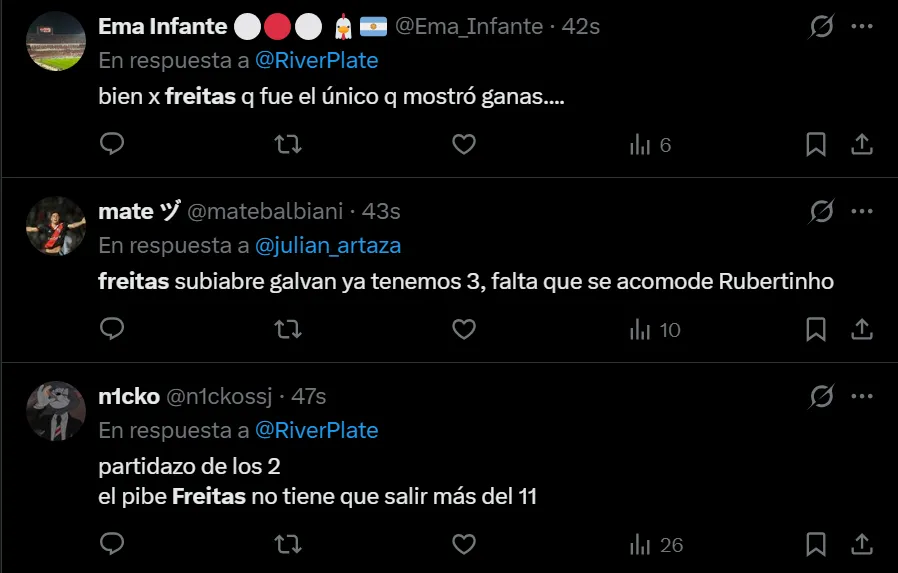Repost Ema Infante's tweet
898x573 pixels.
coord(288,145)
